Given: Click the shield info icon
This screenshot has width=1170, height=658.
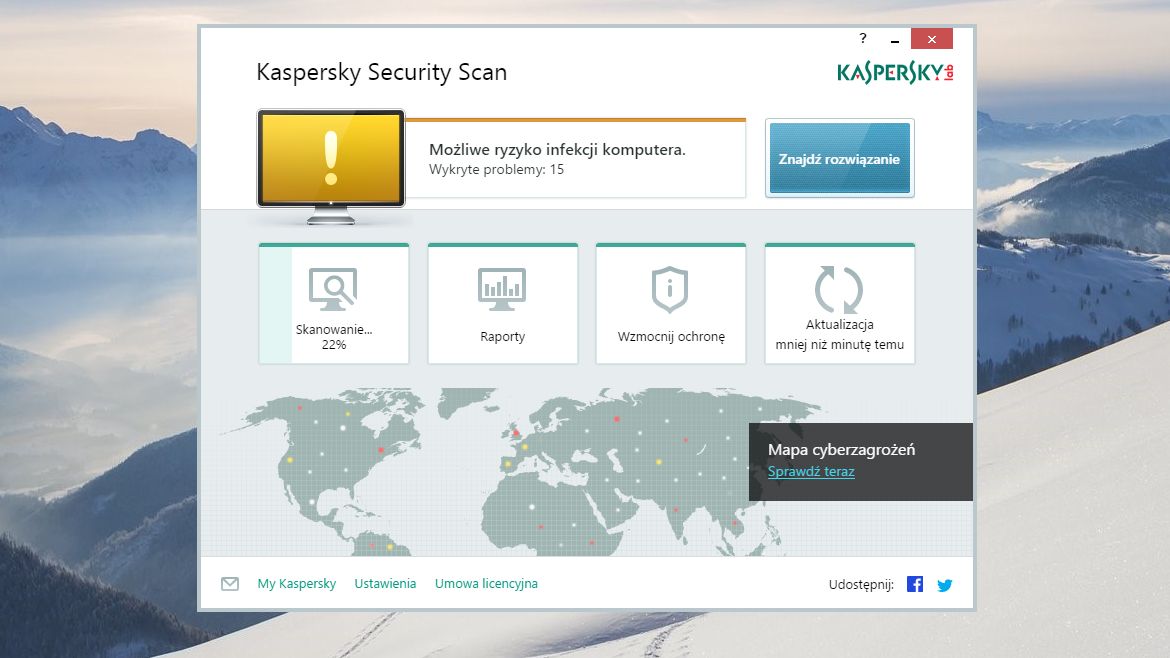Looking at the screenshot, I should click(670, 289).
